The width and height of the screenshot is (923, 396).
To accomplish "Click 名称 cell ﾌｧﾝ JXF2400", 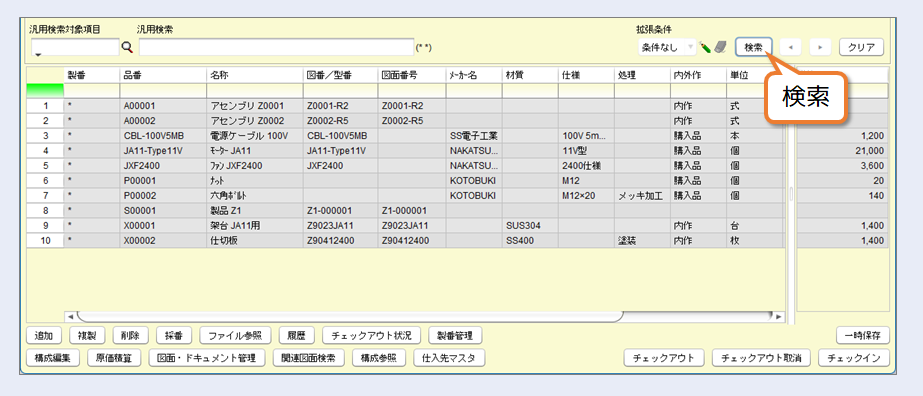I will 255,166.
